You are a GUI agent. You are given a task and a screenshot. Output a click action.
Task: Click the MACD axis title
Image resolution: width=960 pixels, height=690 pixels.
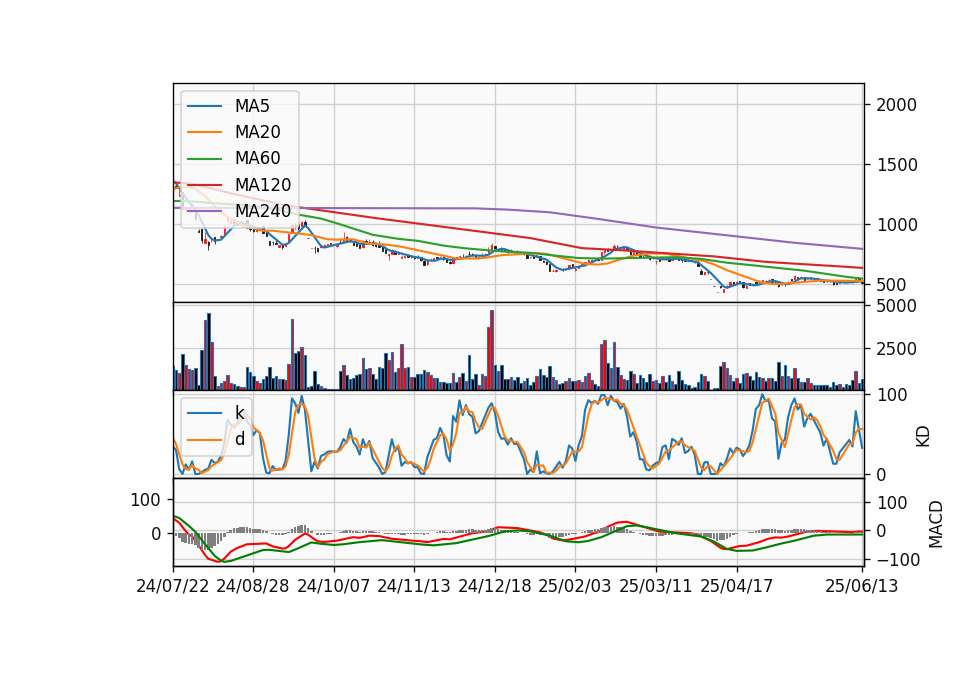pyautogui.click(x=935, y=524)
